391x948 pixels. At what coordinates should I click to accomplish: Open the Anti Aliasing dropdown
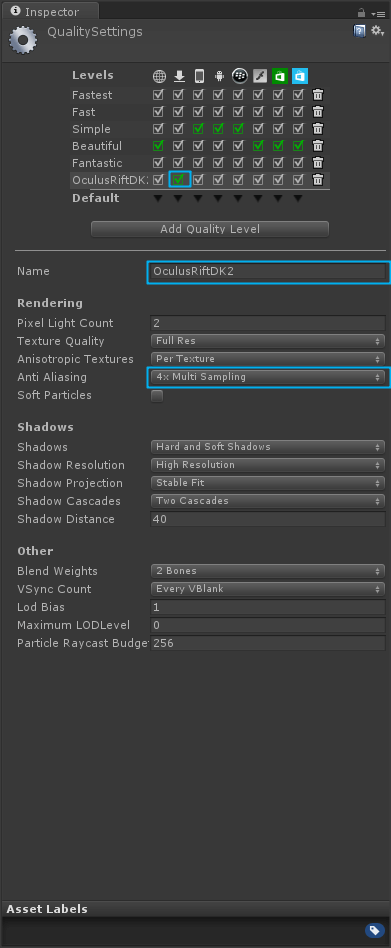[268, 377]
